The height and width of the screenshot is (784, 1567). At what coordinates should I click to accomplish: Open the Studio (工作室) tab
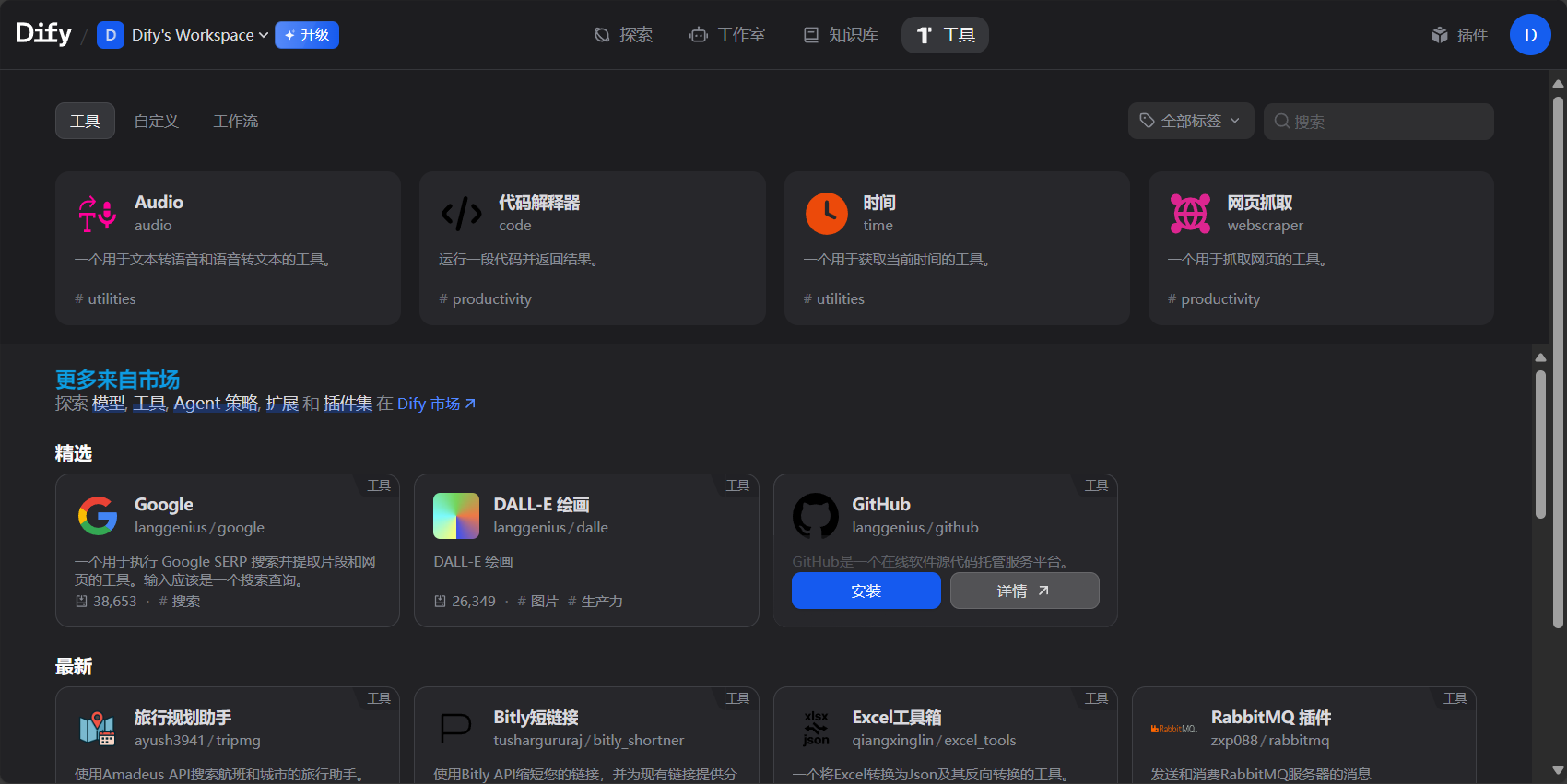pos(727,35)
